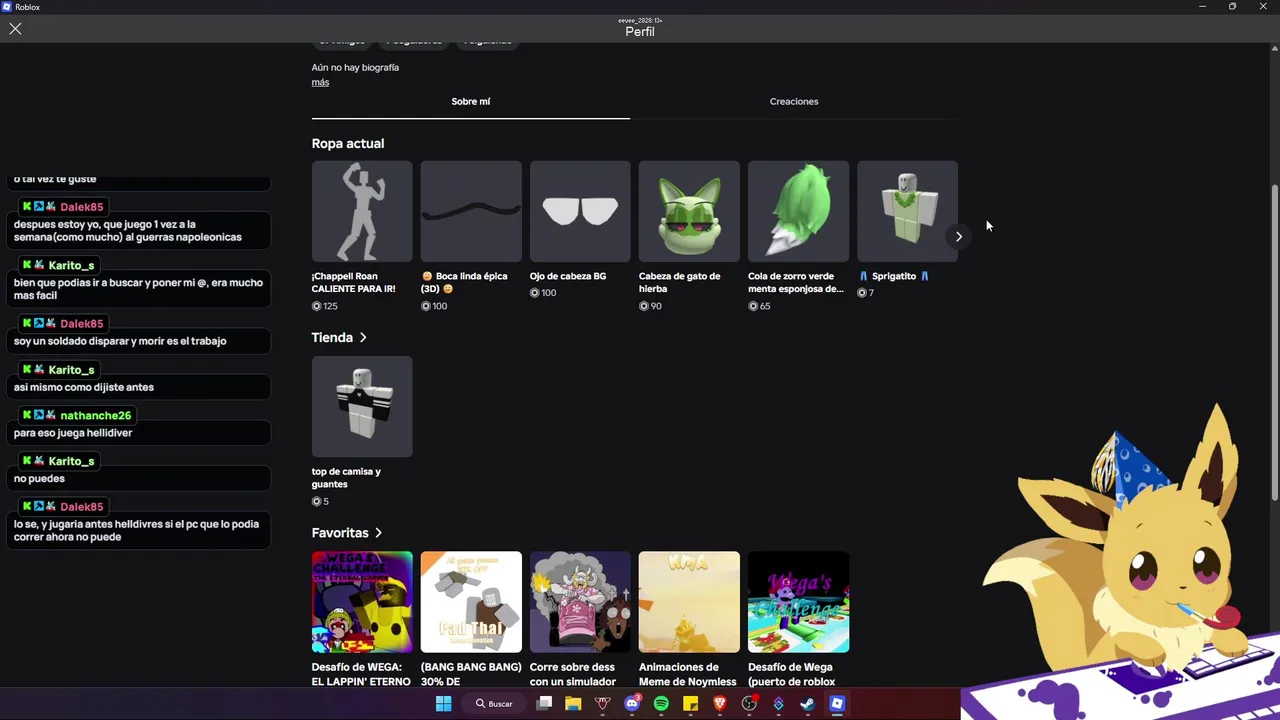This screenshot has height=720, width=1280.
Task: Click the 'Favoritas' heading link
Action: point(340,533)
